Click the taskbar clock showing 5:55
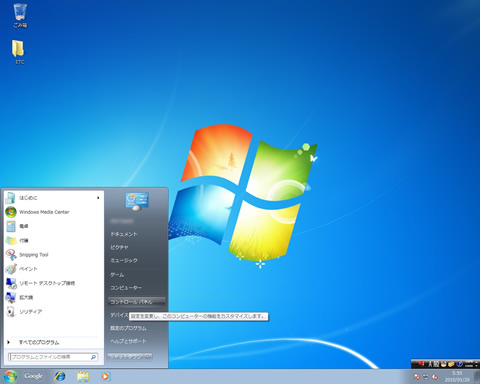This screenshot has height=384, width=480. click(457, 377)
